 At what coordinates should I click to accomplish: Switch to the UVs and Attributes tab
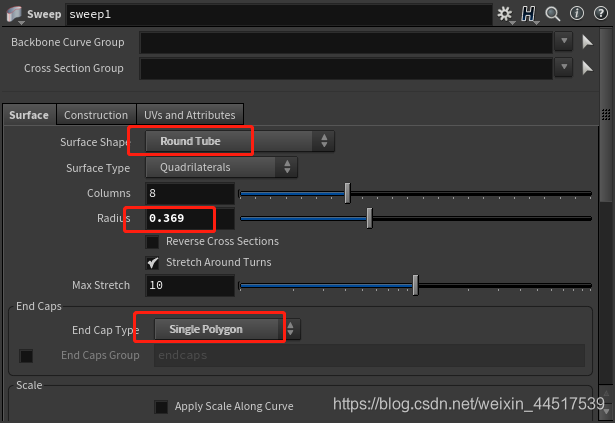(190, 115)
